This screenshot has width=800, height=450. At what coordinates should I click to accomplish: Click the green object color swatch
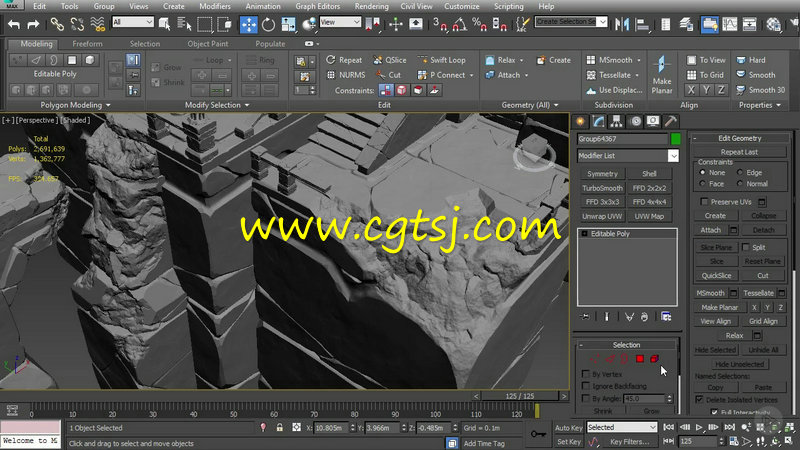[676, 139]
